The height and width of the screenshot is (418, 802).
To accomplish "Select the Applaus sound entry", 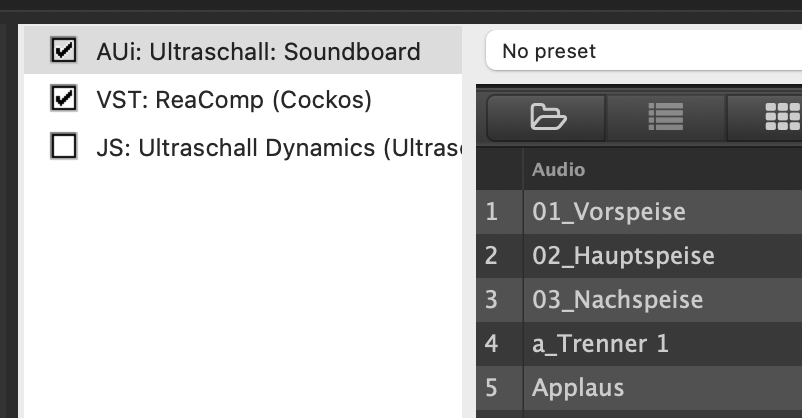I will click(578, 388).
